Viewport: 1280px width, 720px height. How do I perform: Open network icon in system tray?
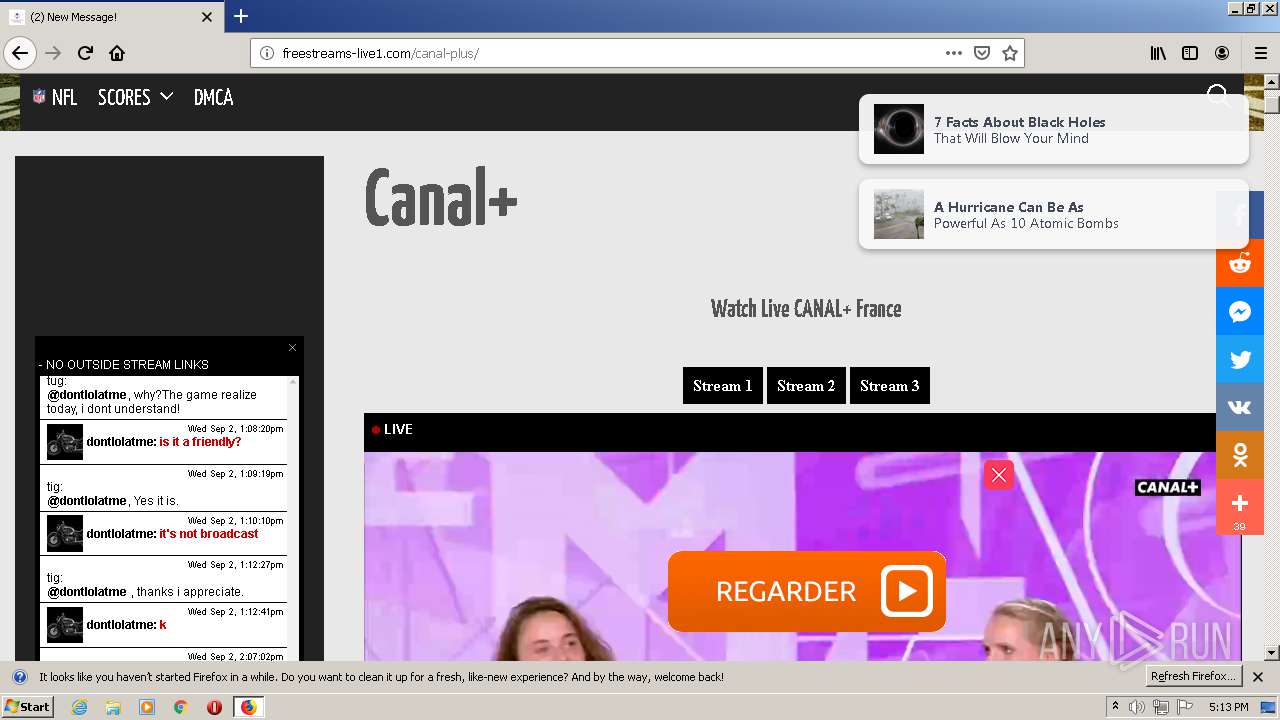pos(1161,707)
